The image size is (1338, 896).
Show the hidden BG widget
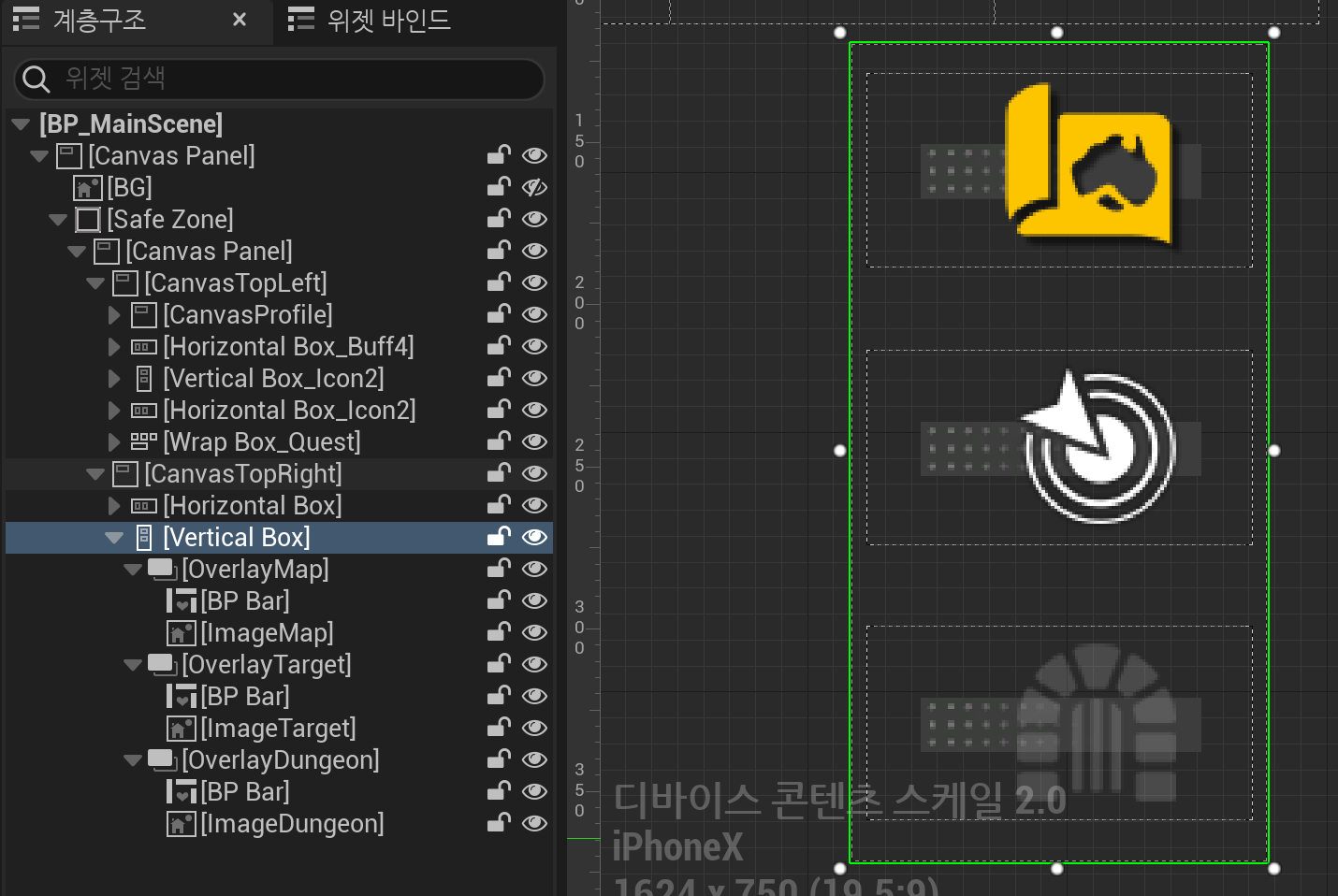pos(534,188)
